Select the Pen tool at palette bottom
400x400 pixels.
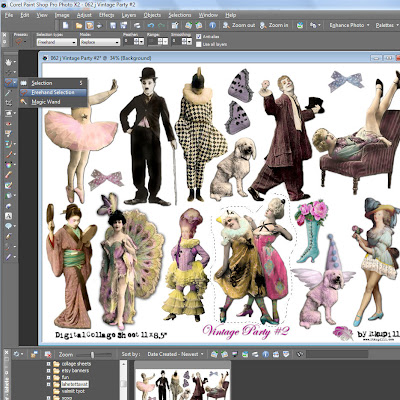[8, 257]
